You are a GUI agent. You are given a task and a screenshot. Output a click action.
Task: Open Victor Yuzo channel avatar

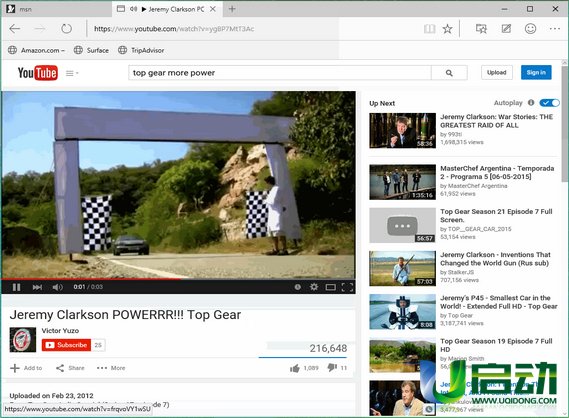[x=22, y=340]
